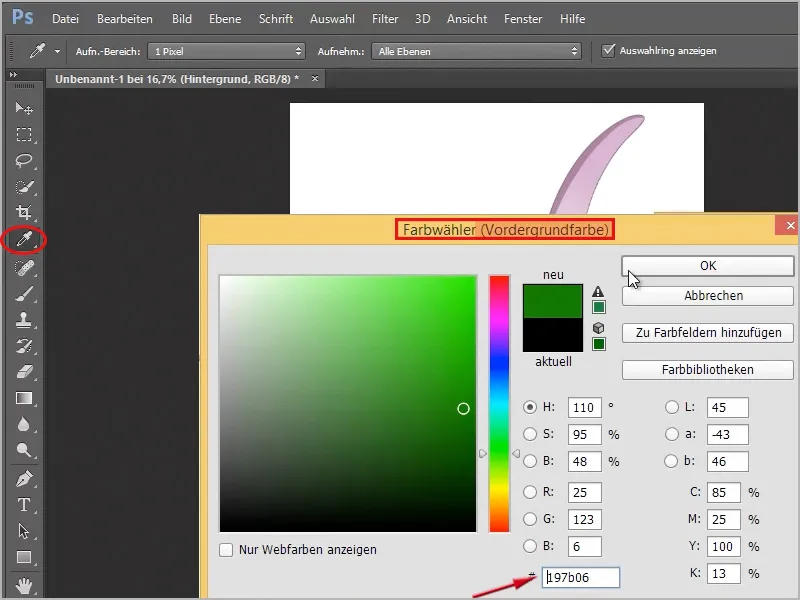Click the Photoshop Ps logo
800x600 pixels.
22,17
